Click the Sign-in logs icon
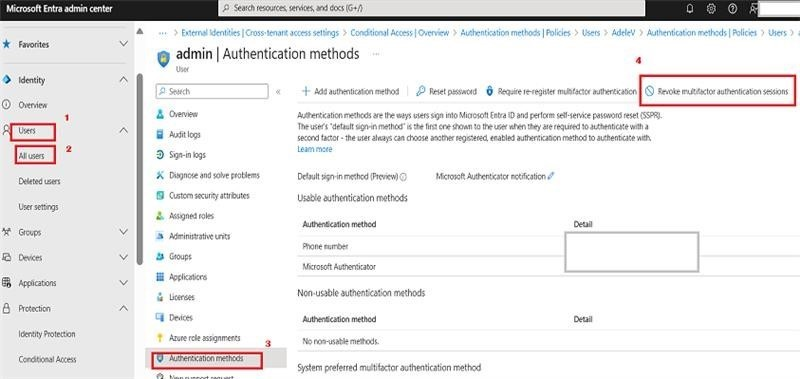800x379 pixels. (160, 155)
